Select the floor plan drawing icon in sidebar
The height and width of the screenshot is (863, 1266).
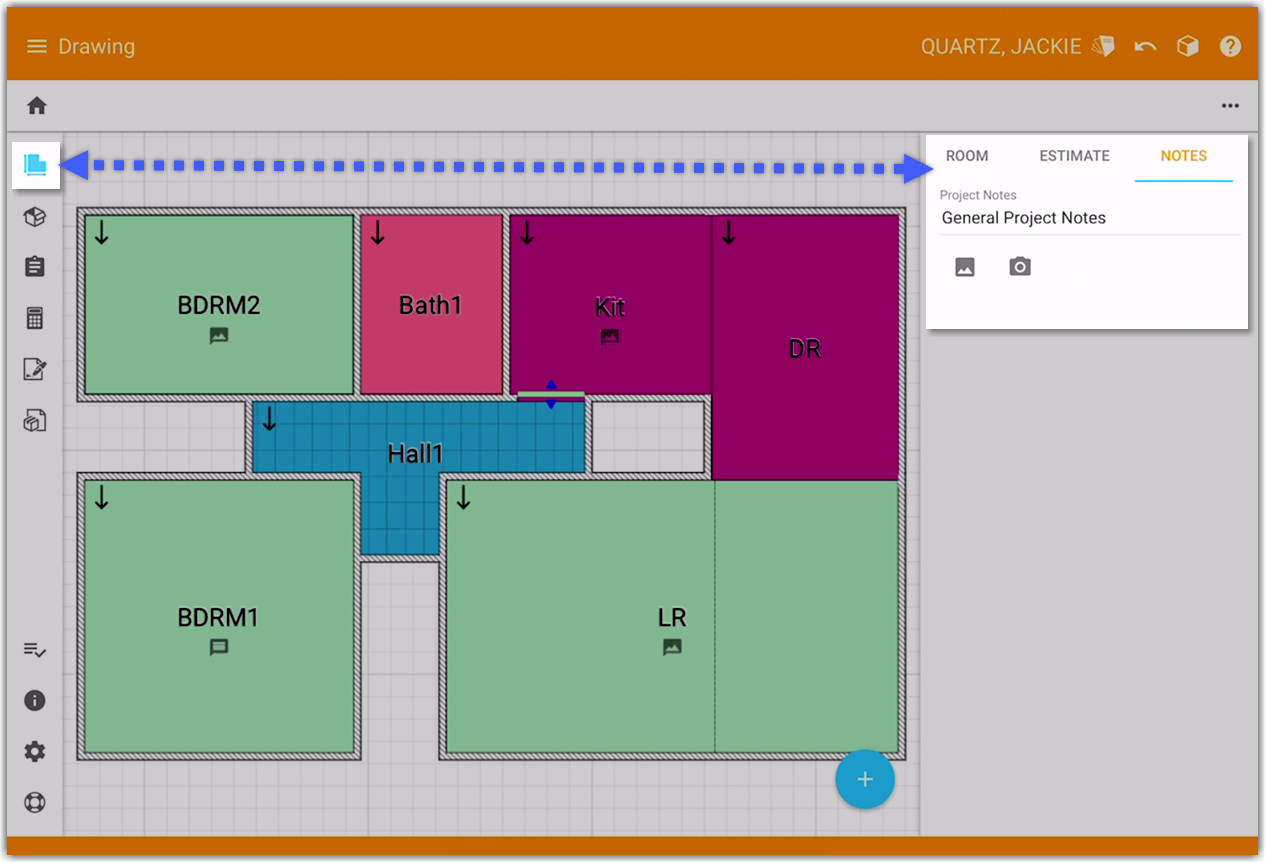(36, 165)
